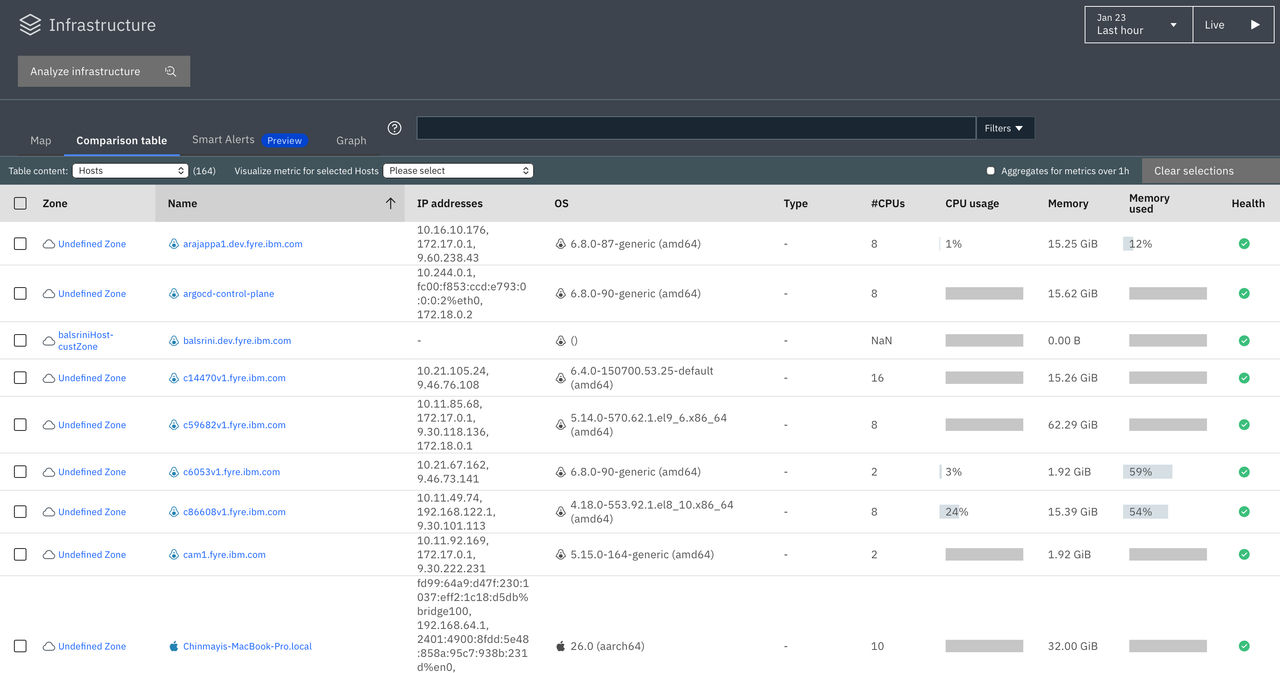Click the sort arrow in Name column

390,203
